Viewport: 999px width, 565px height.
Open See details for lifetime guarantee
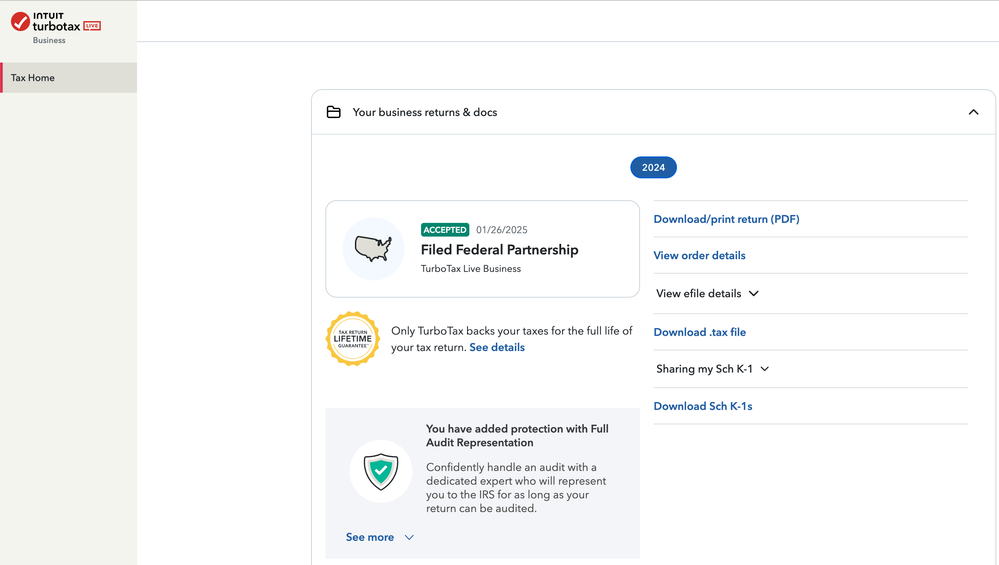(x=497, y=347)
